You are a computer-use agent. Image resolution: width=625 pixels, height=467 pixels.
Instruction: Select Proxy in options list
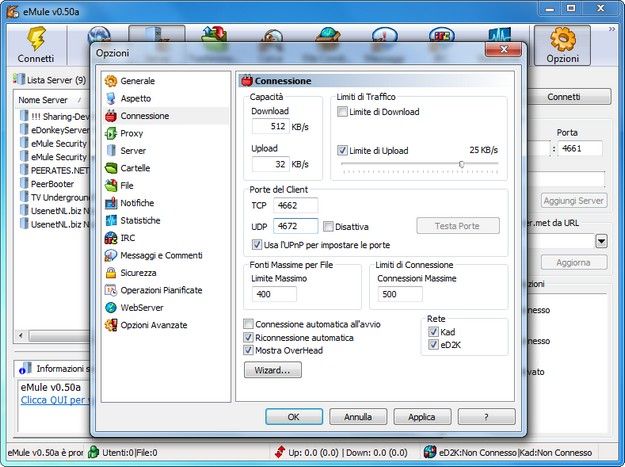132,133
